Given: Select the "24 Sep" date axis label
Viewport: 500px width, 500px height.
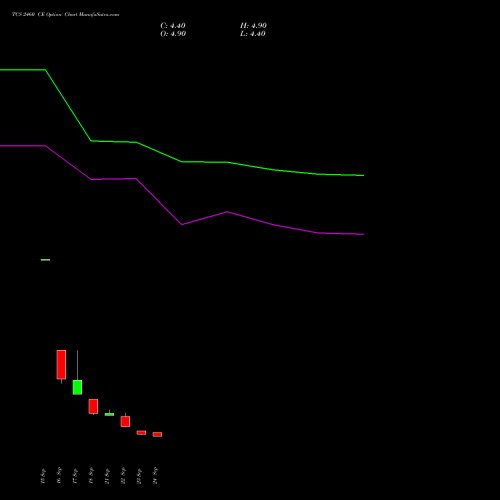Looking at the screenshot, I should pyautogui.click(x=155, y=476).
